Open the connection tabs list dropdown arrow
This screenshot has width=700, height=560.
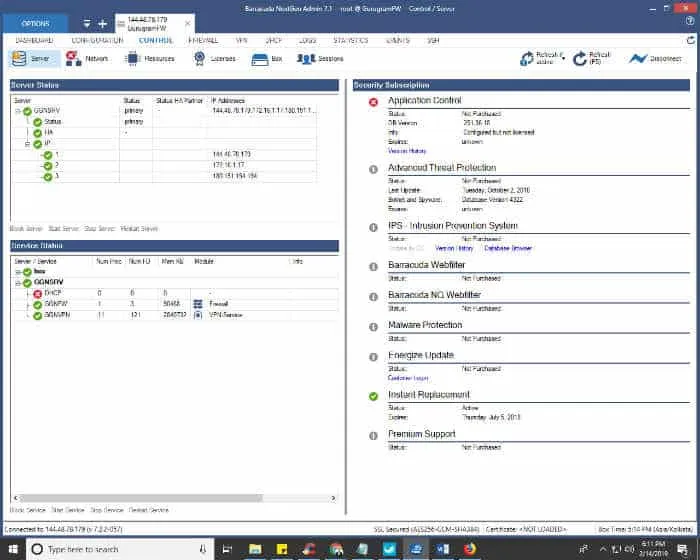pyautogui.click(x=87, y=24)
